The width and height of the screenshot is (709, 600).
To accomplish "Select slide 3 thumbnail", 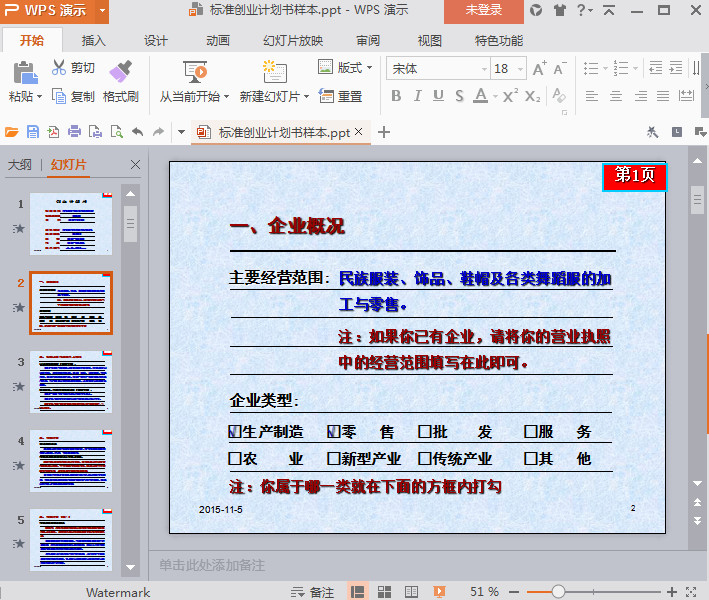I will point(71,382).
